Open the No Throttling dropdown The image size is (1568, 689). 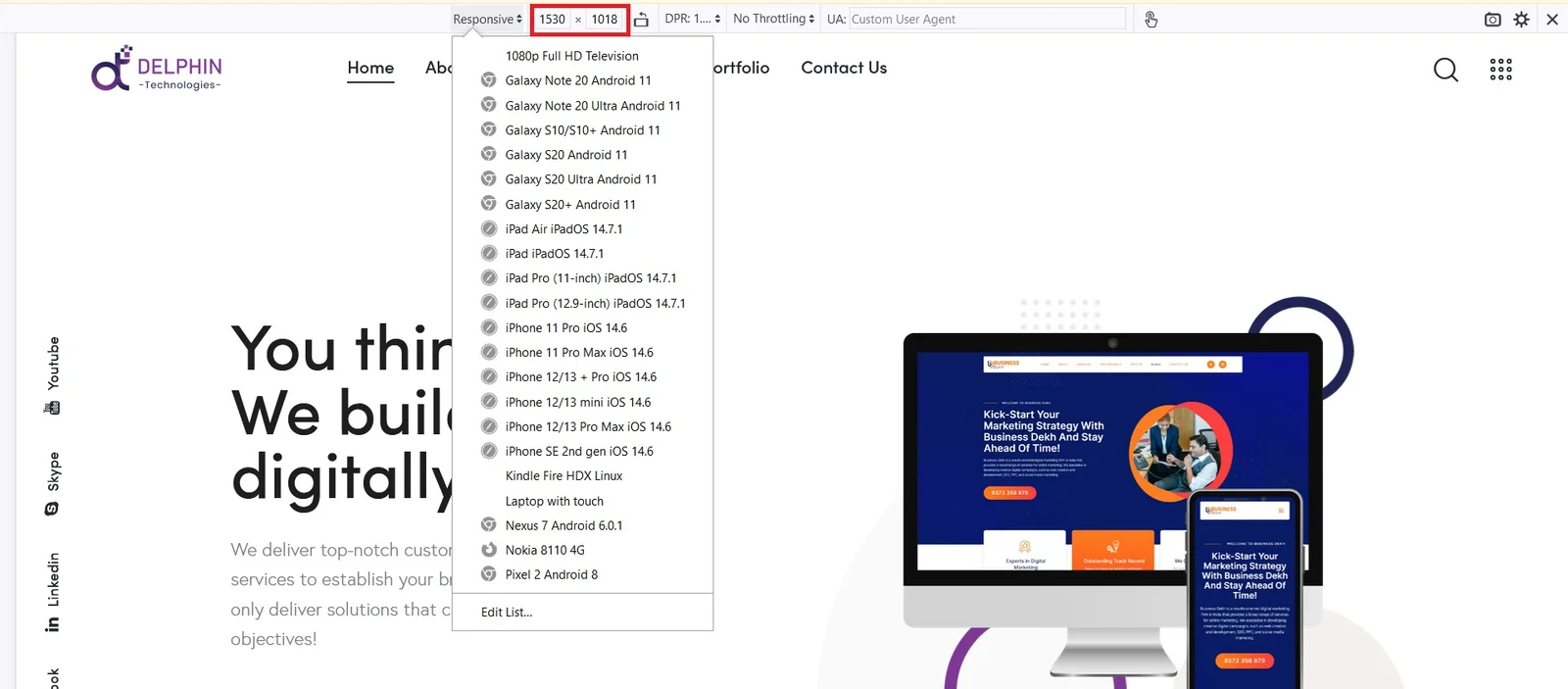coord(773,19)
